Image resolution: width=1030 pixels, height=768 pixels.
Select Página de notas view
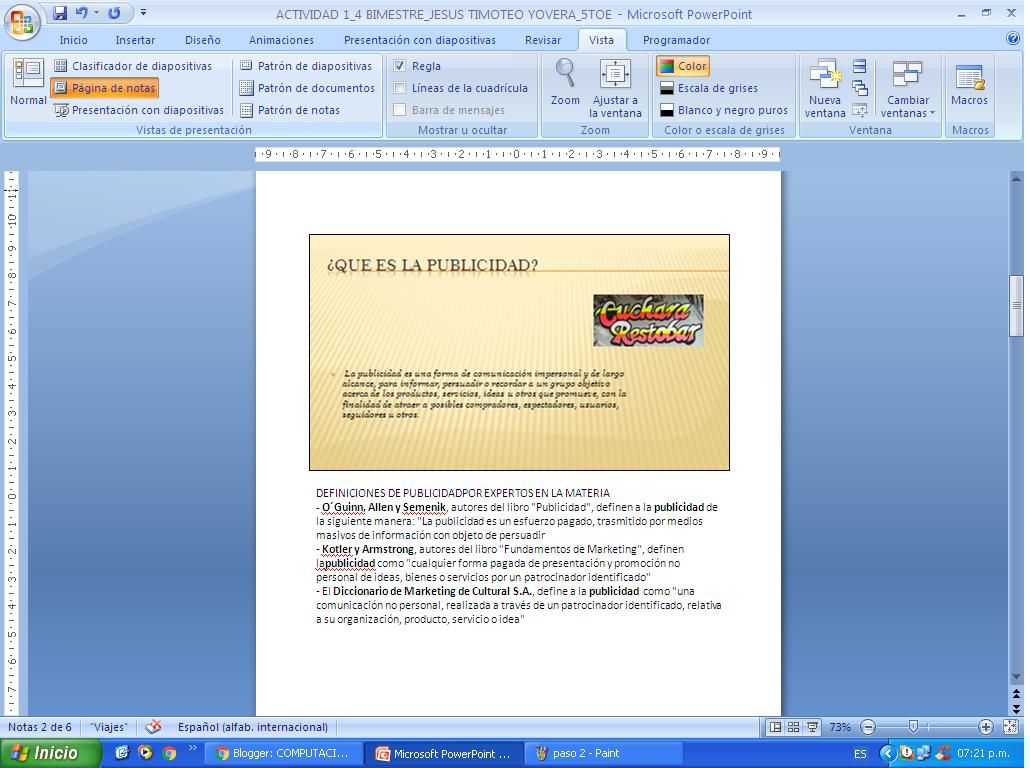[x=104, y=87]
